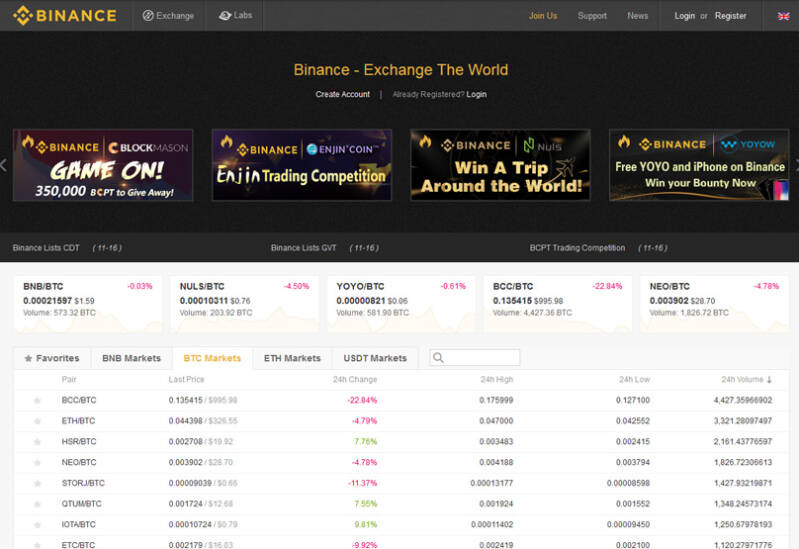Open the News link
799x549 pixels.
pos(637,16)
